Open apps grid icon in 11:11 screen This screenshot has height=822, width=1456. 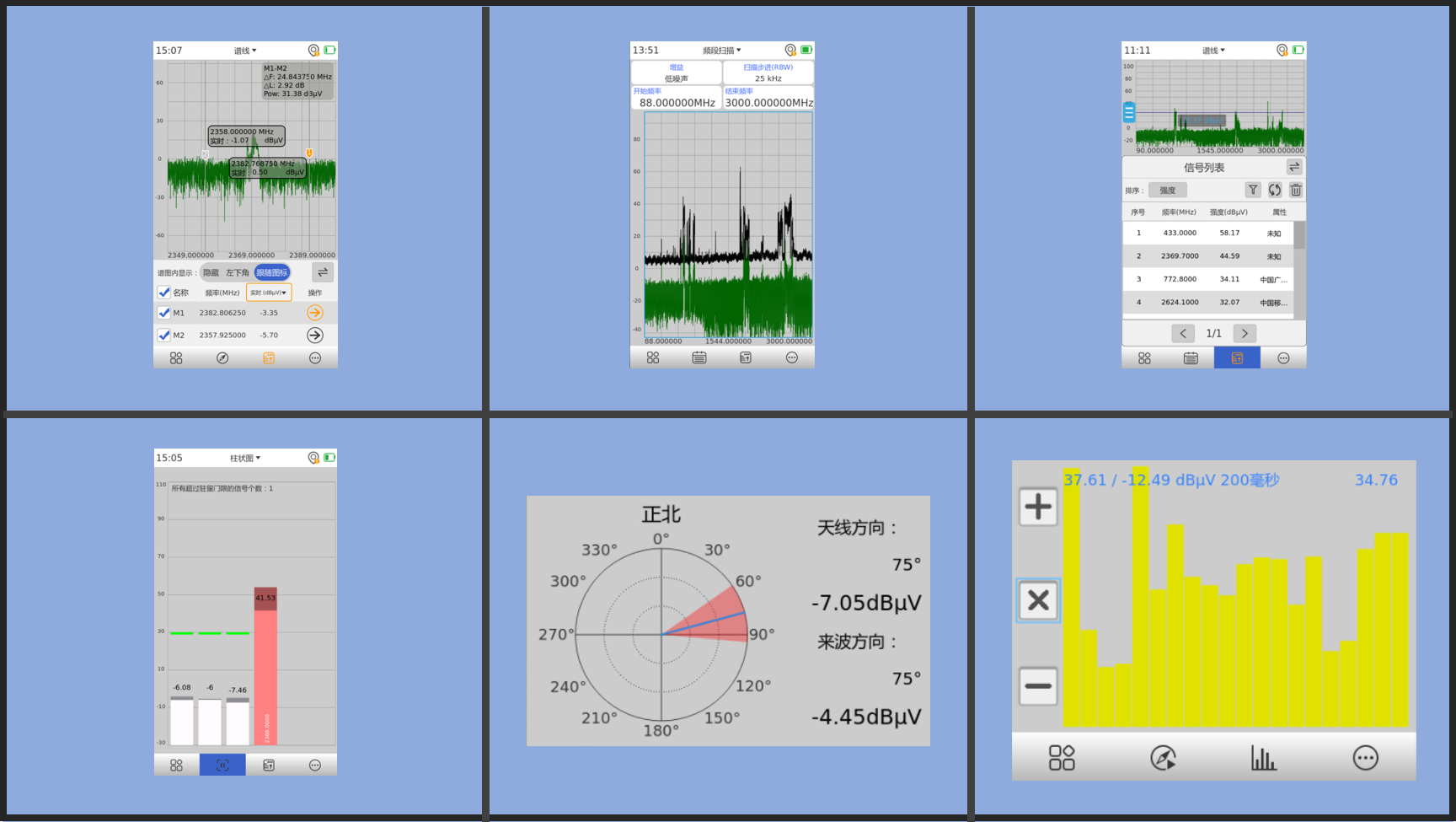coord(1144,358)
